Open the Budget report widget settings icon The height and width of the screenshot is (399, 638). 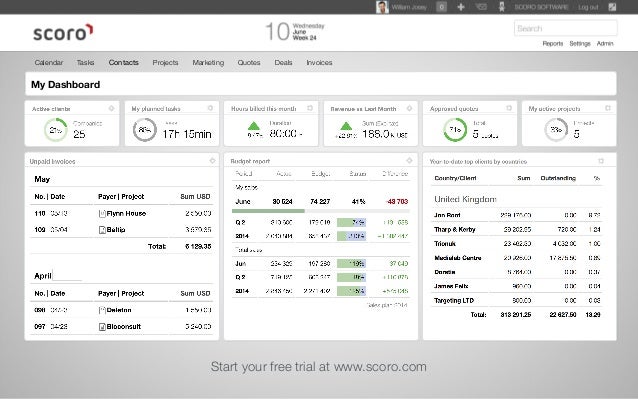[x=409, y=161]
